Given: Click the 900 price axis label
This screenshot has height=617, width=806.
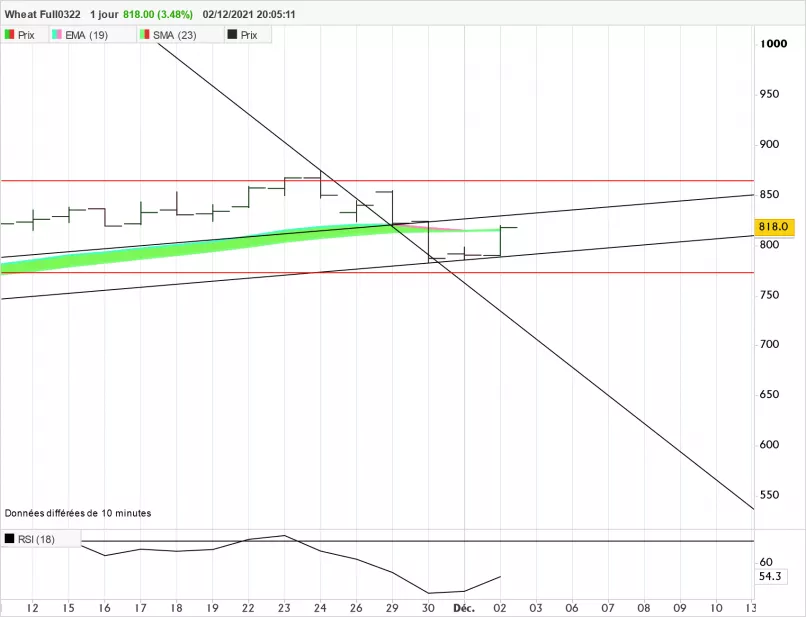Looking at the screenshot, I should pos(769,144).
